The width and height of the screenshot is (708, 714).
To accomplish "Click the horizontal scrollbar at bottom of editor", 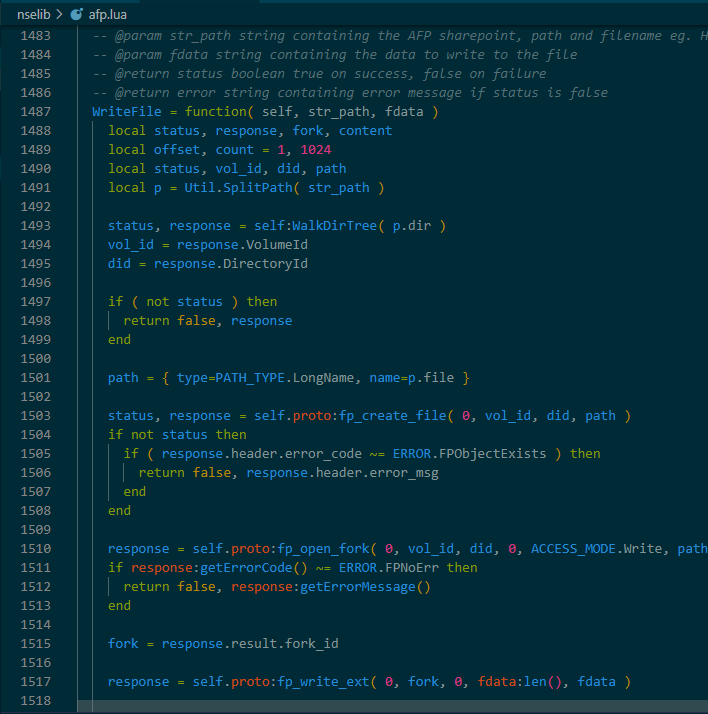I will 392,706.
